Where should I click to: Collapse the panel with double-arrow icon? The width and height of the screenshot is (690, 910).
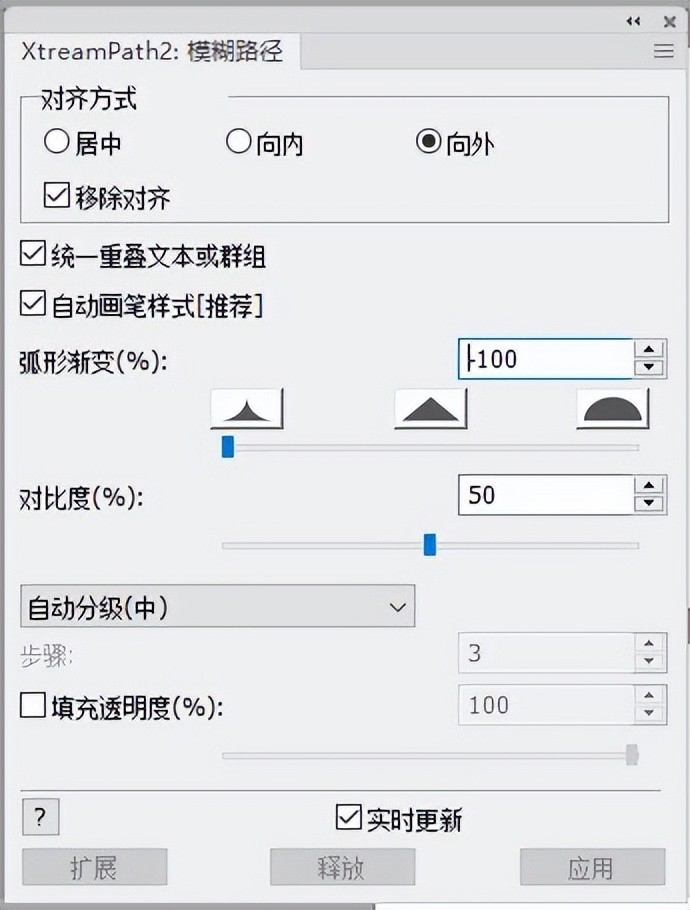point(633,21)
